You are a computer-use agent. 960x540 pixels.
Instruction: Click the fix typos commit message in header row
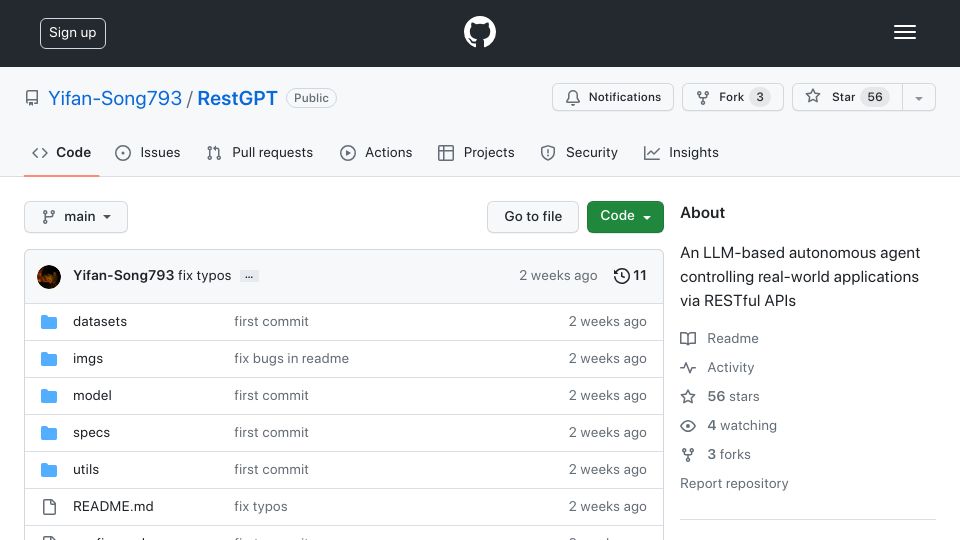204,276
